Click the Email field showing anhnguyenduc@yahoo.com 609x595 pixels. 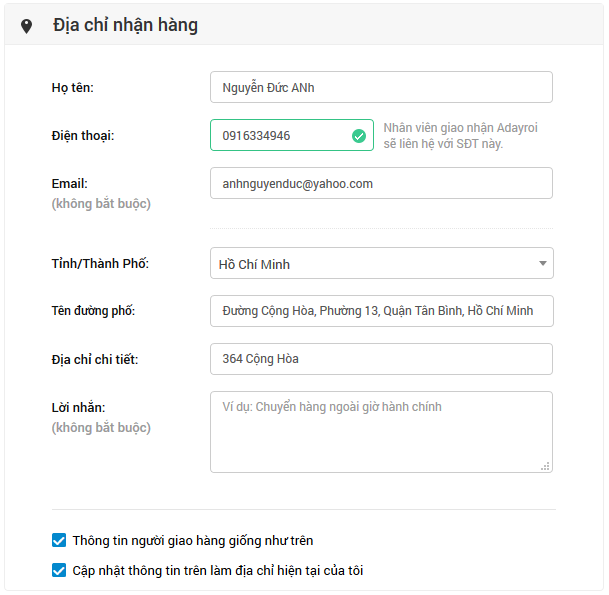[x=381, y=183]
